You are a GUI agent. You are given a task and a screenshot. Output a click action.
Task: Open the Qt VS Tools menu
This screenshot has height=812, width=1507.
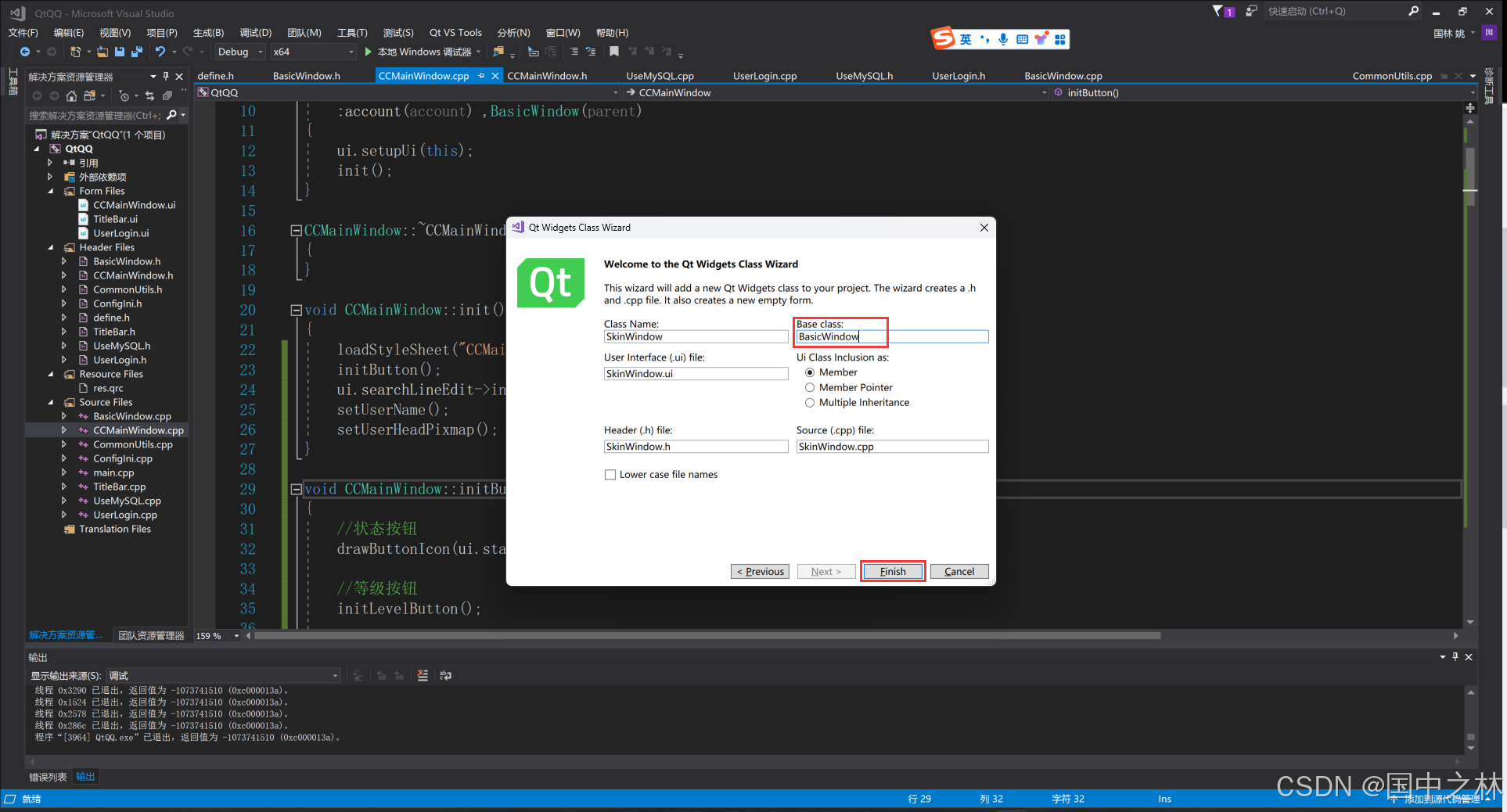pos(455,33)
